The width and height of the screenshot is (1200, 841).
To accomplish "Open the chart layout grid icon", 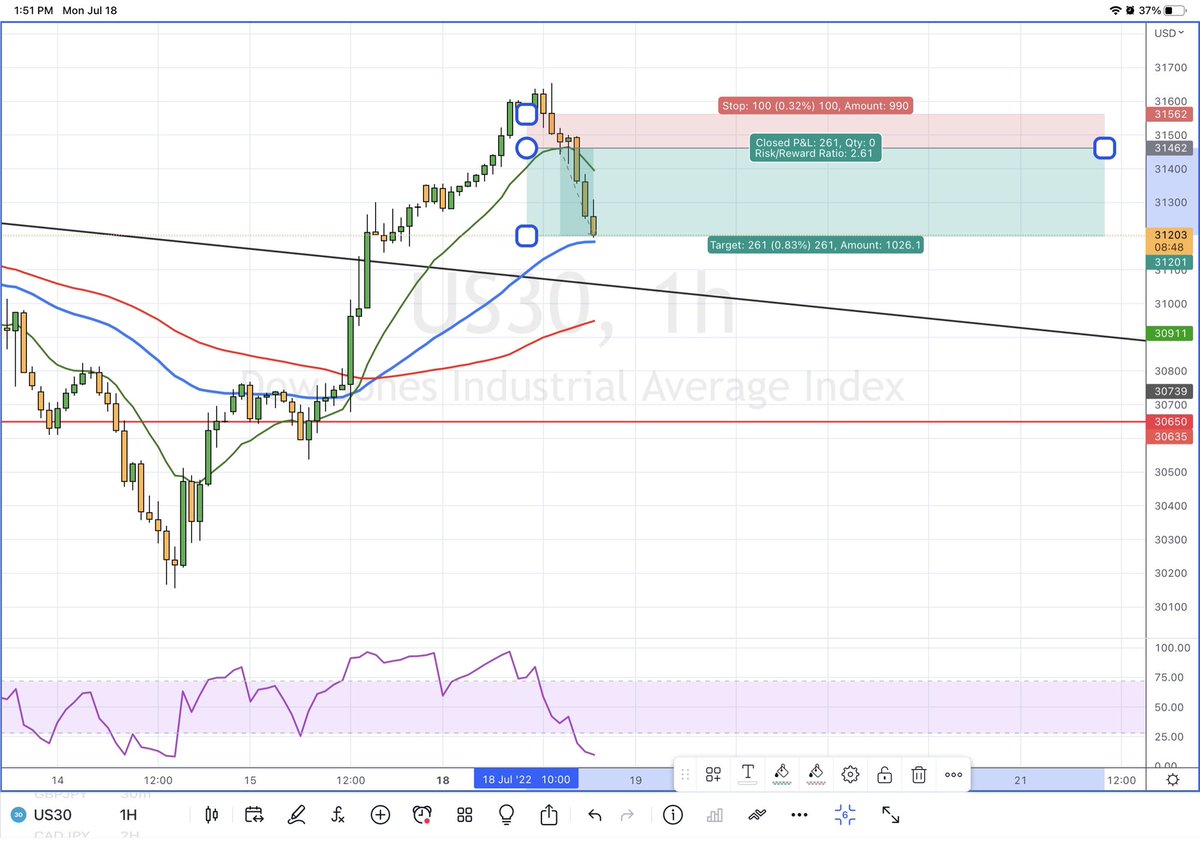I will point(464,815).
